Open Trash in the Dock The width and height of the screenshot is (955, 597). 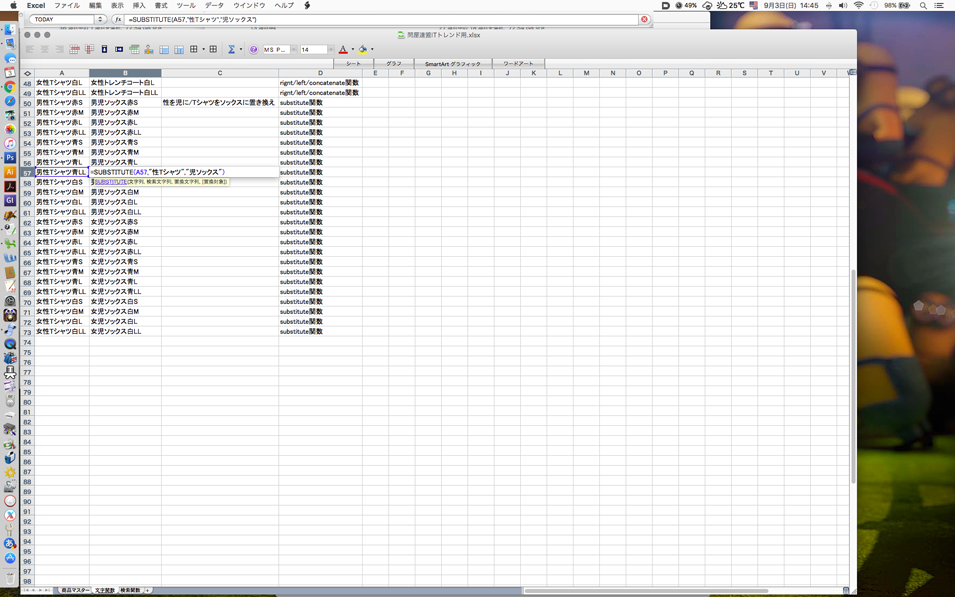point(10,576)
